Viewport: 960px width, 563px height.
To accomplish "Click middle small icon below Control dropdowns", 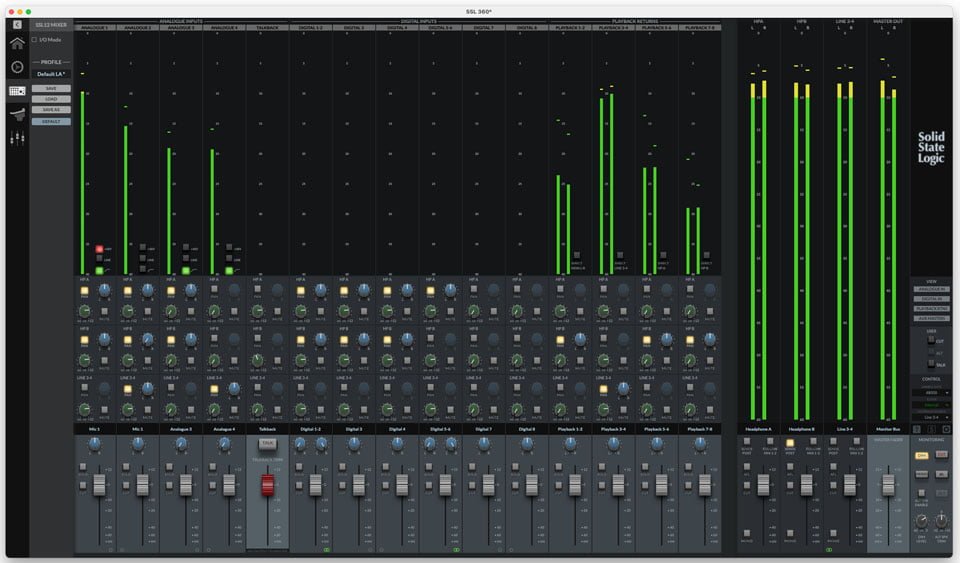I will [x=931, y=430].
